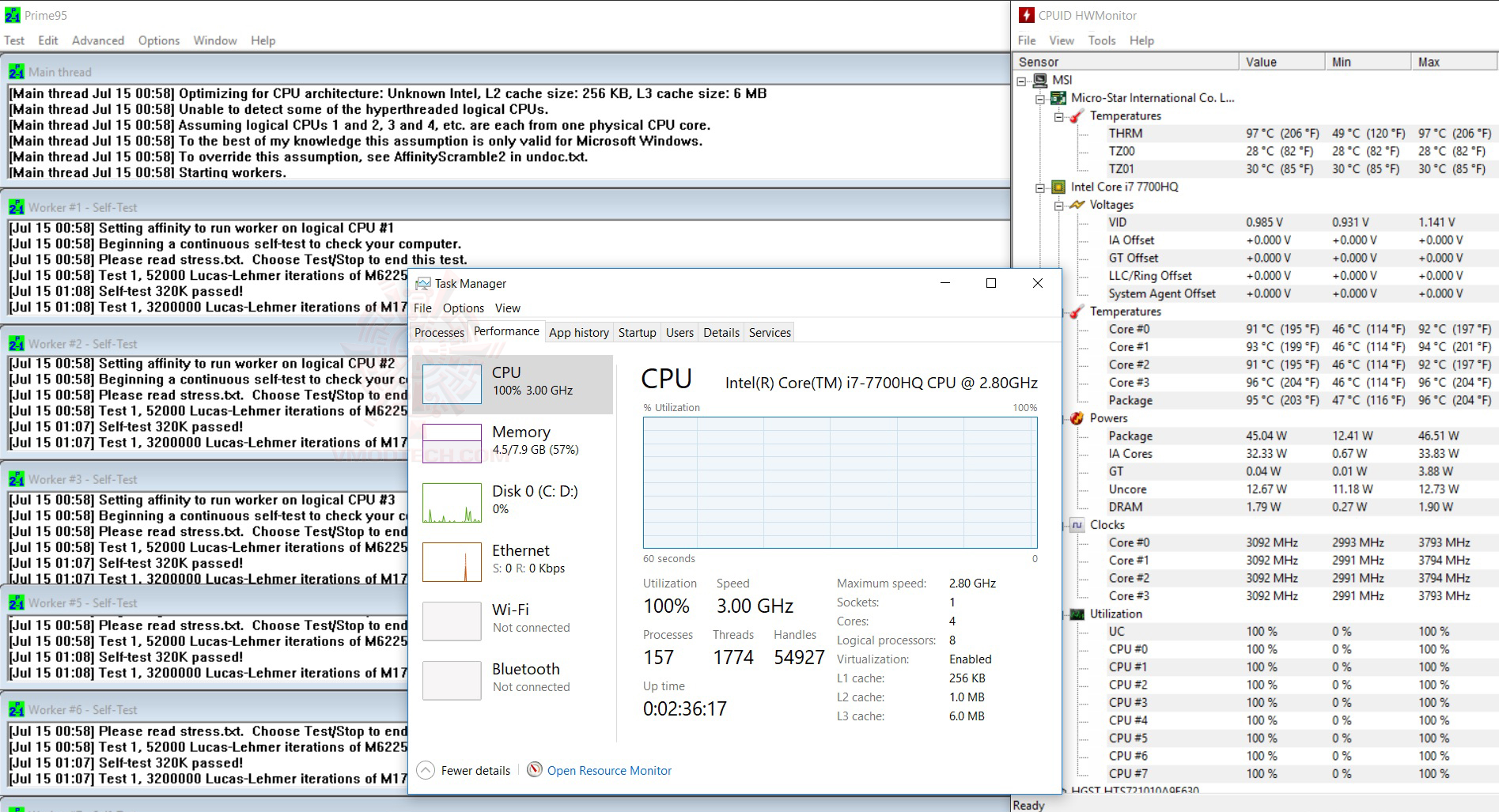Sort HWMonitor by the Value column header
This screenshot has width=1499, height=812.
[1281, 62]
